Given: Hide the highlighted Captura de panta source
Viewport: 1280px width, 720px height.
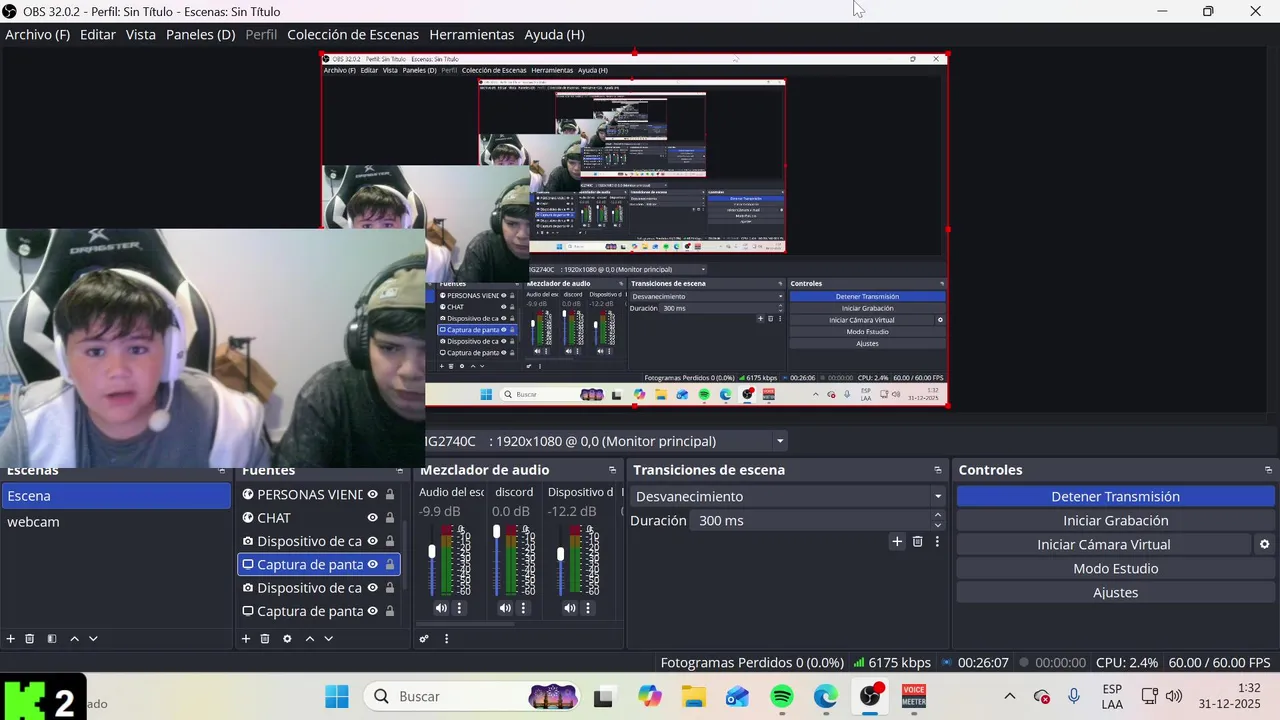Looking at the screenshot, I should tap(372, 565).
